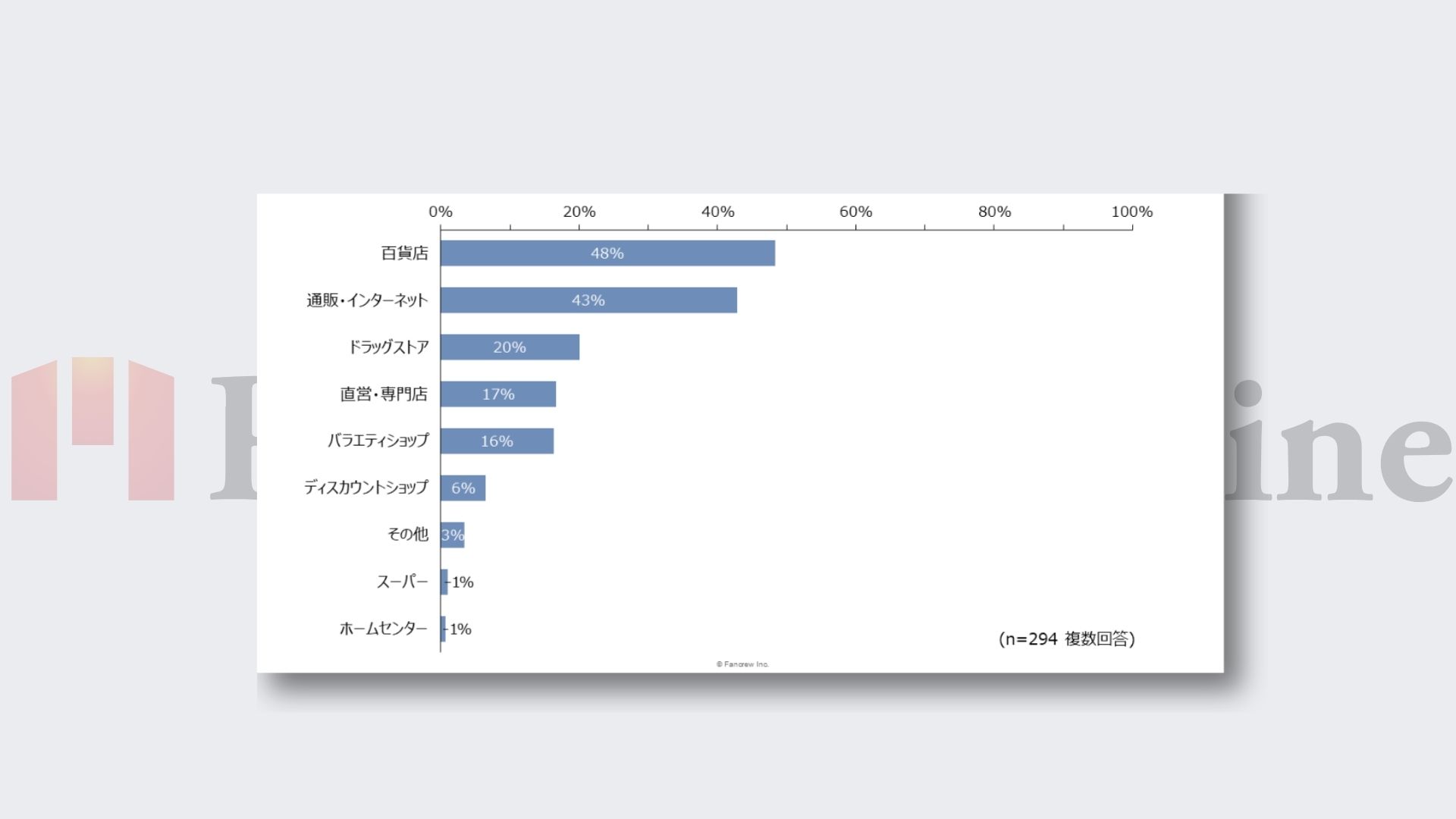Click the 通販・インターネット 43% bar

coord(588,300)
